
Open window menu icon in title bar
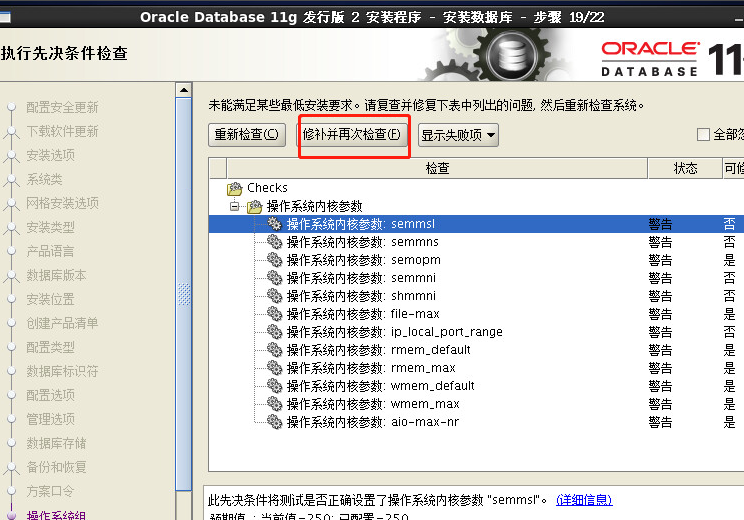[5, 18]
